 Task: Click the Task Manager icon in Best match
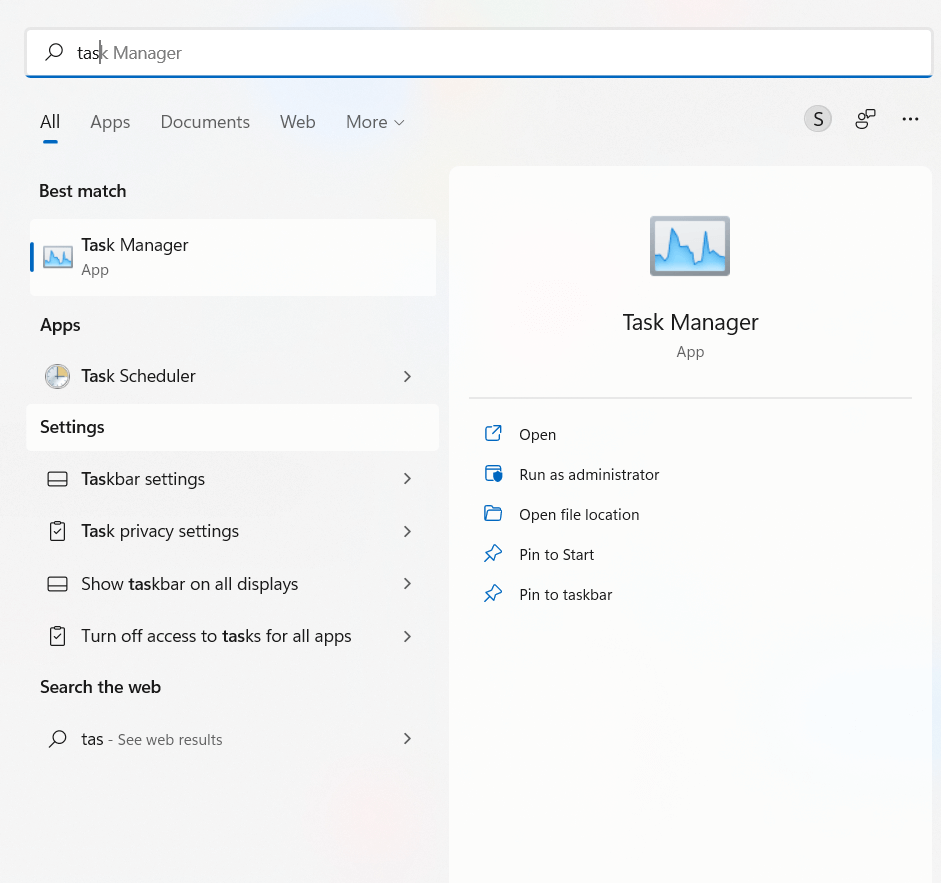58,257
